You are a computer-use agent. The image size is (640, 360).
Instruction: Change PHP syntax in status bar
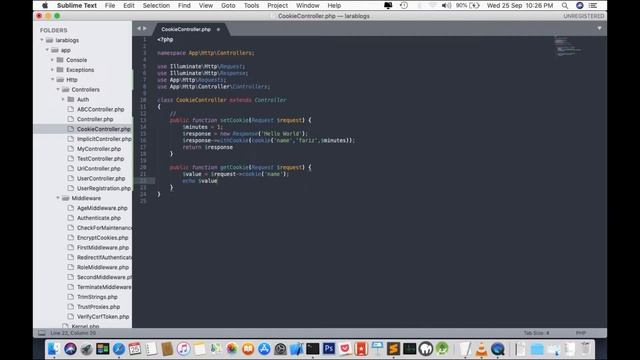pyautogui.click(x=581, y=333)
